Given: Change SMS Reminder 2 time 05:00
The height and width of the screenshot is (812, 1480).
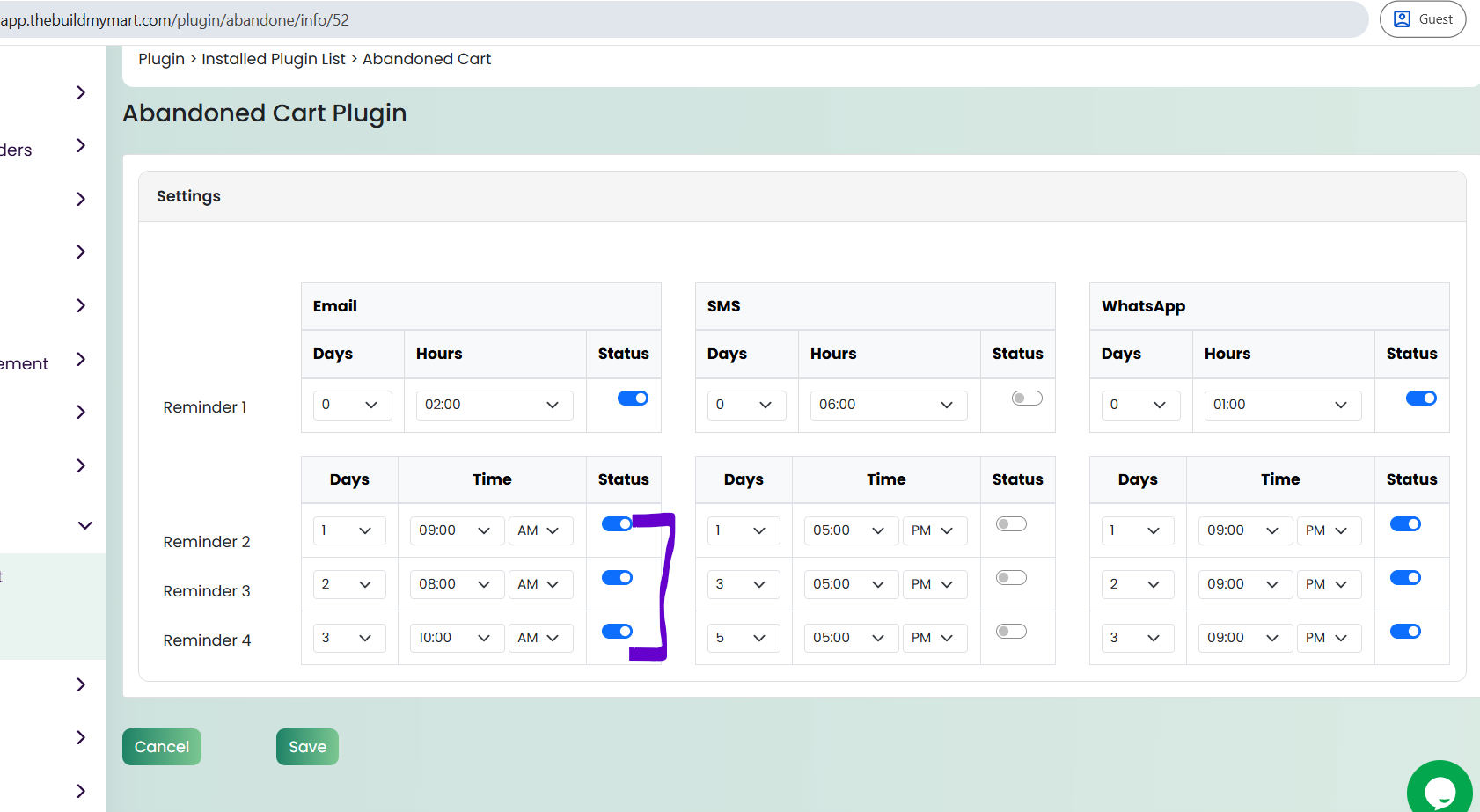Looking at the screenshot, I should 851,530.
